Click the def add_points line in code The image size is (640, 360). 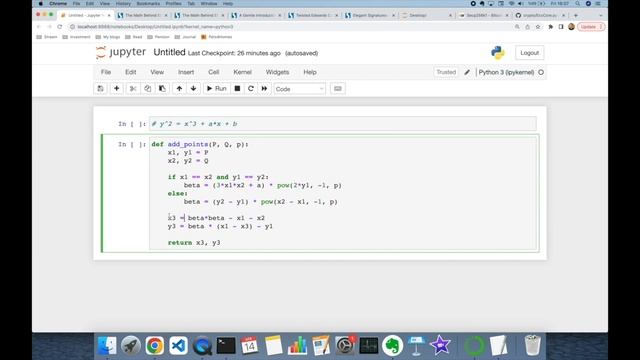[x=200, y=144]
